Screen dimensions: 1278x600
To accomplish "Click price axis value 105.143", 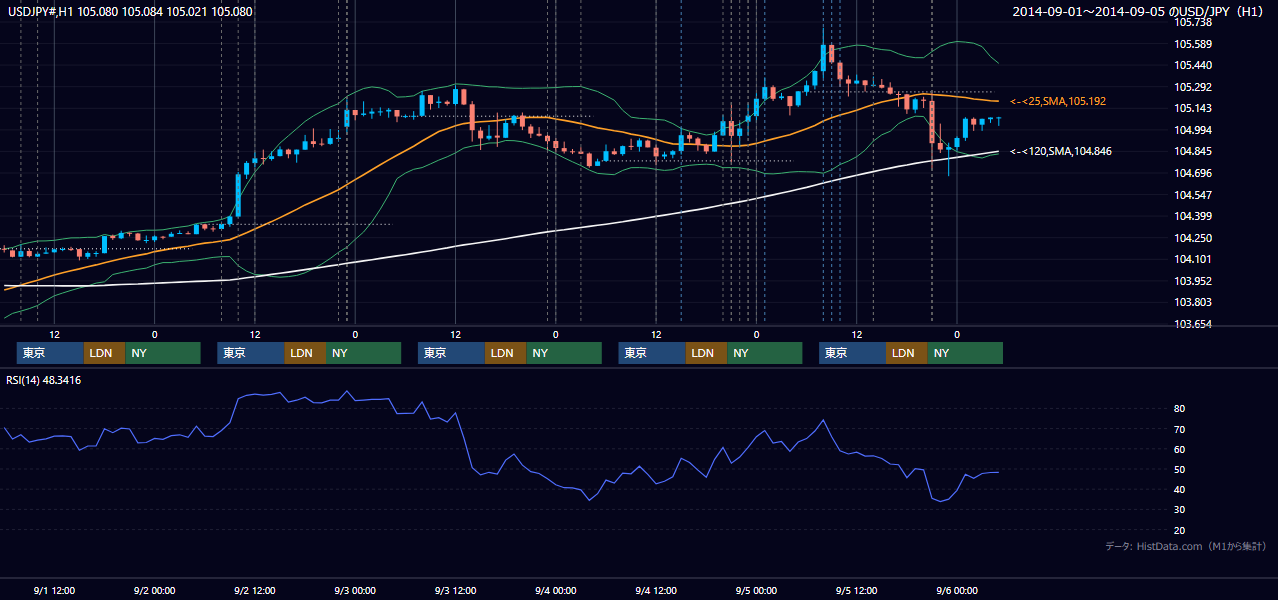I will click(x=1193, y=108).
